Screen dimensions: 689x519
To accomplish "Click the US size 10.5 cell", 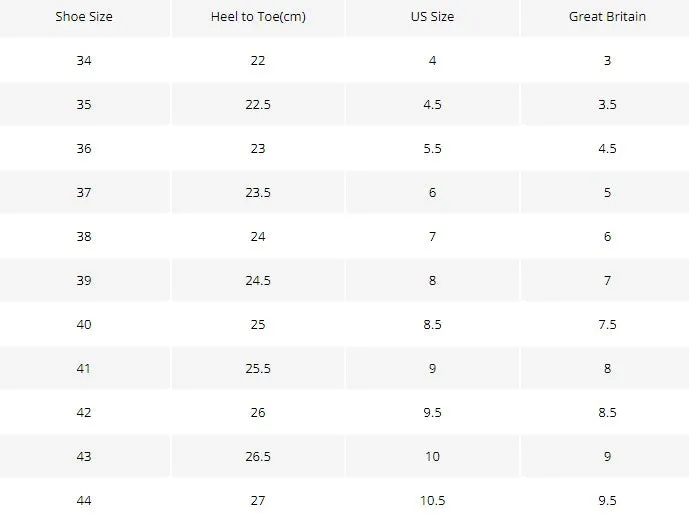I will click(432, 500).
